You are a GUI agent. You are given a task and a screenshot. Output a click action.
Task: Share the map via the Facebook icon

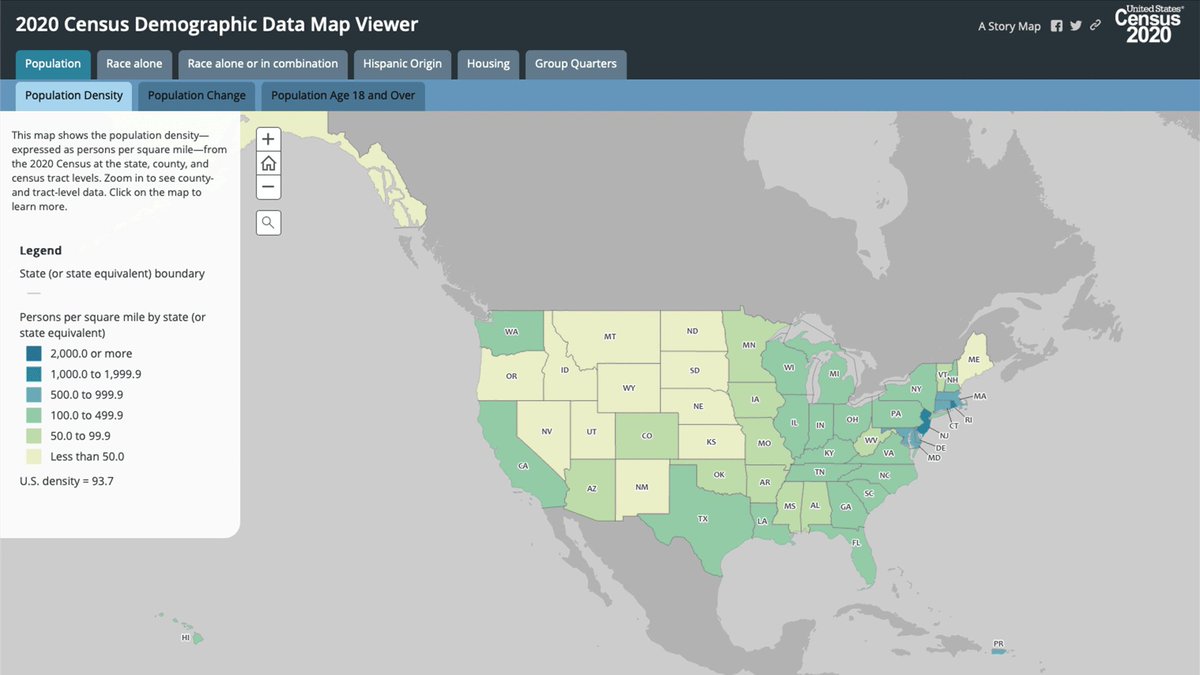(x=1057, y=25)
